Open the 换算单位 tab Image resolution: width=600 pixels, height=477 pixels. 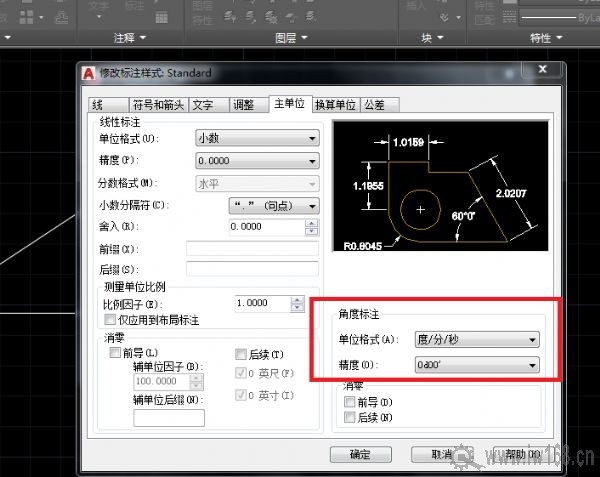click(335, 104)
